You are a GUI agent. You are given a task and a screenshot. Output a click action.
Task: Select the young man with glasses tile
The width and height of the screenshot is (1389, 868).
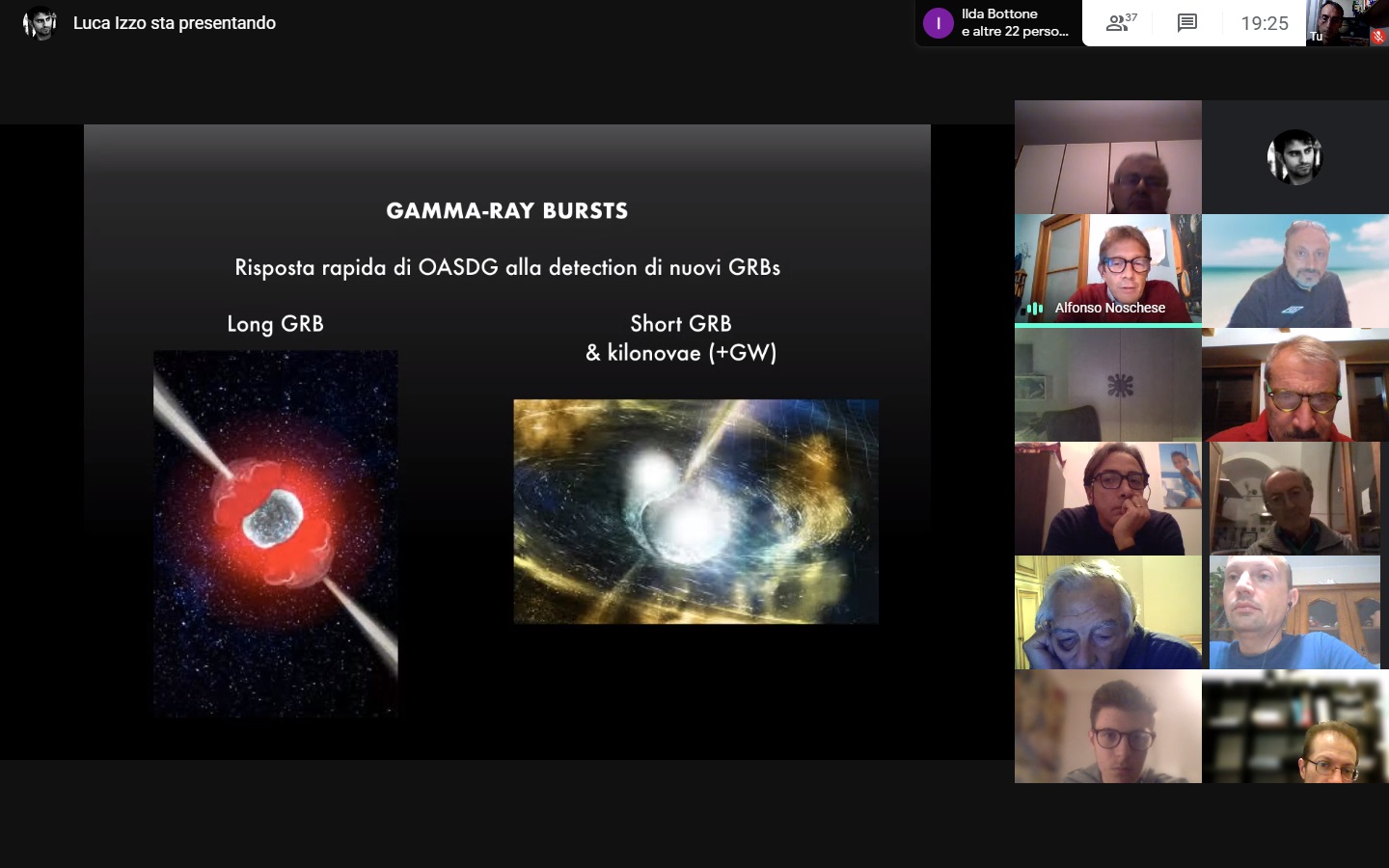click(x=1107, y=726)
